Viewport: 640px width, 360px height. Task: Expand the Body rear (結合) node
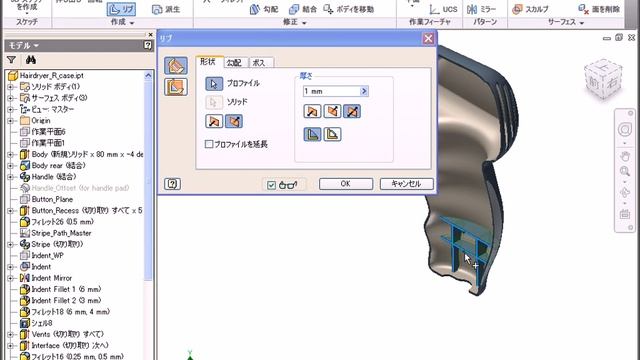point(11,165)
